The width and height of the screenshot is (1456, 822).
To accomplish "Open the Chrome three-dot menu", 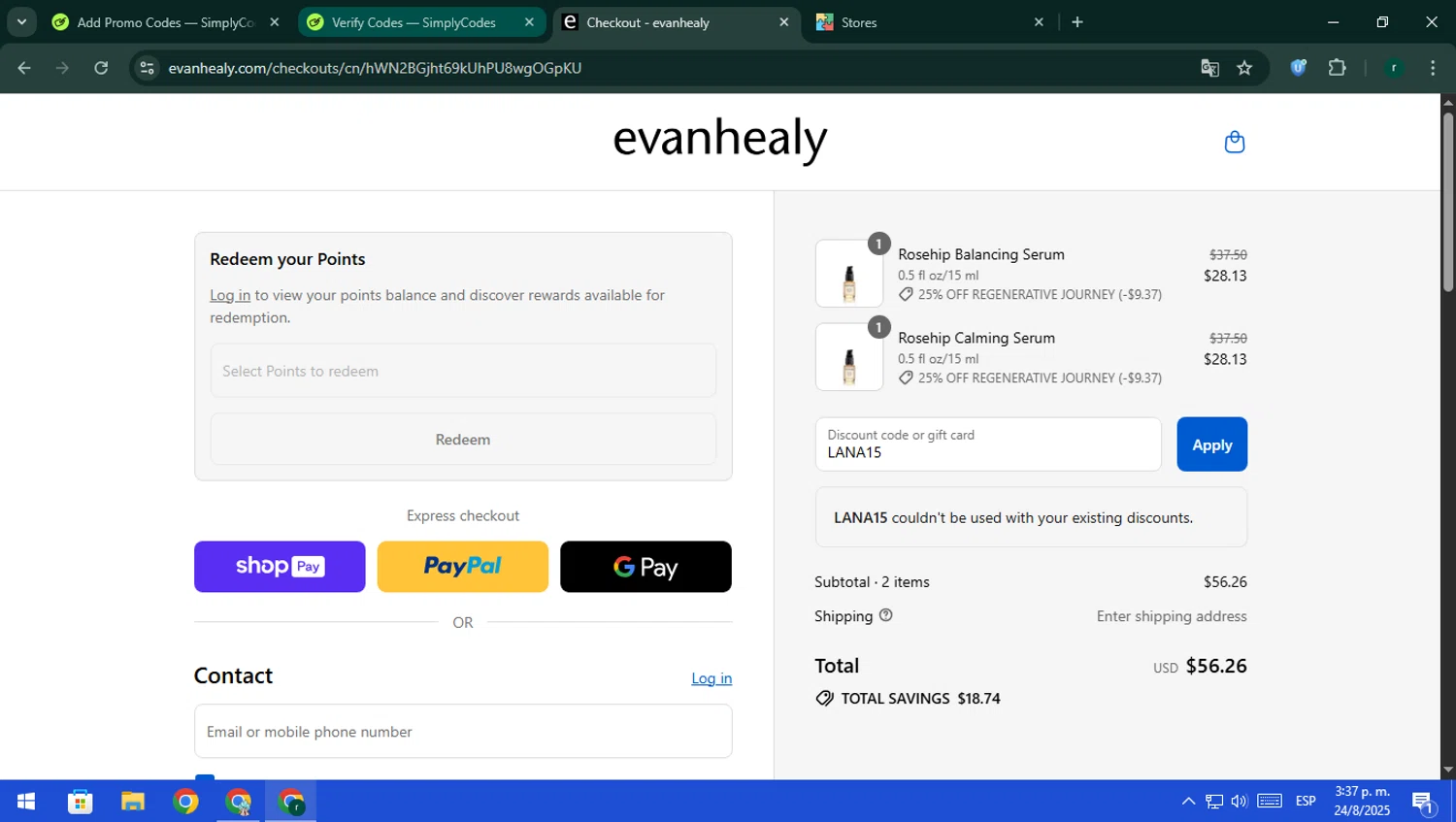I will (1433, 68).
